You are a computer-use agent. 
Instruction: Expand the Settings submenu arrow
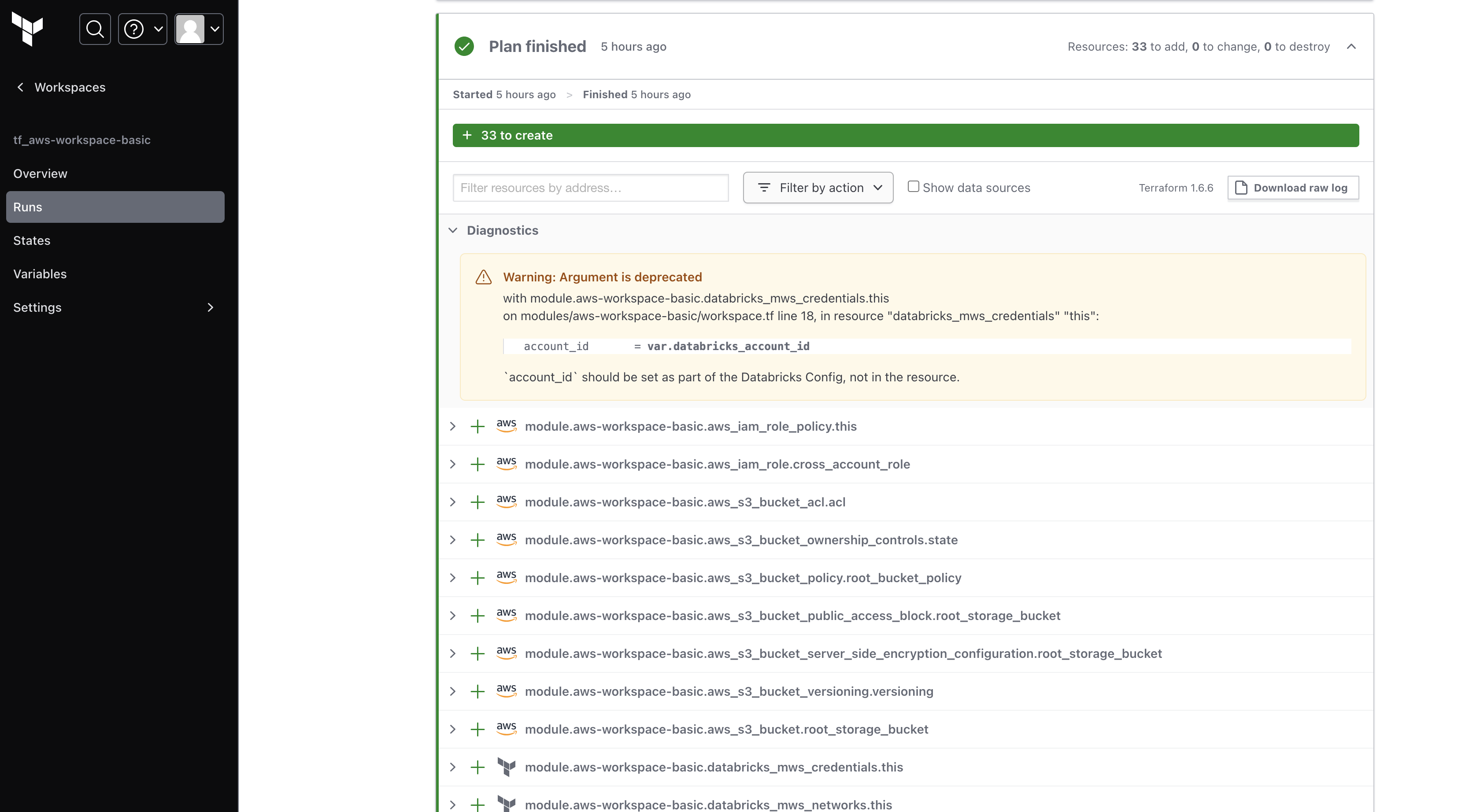coord(211,307)
